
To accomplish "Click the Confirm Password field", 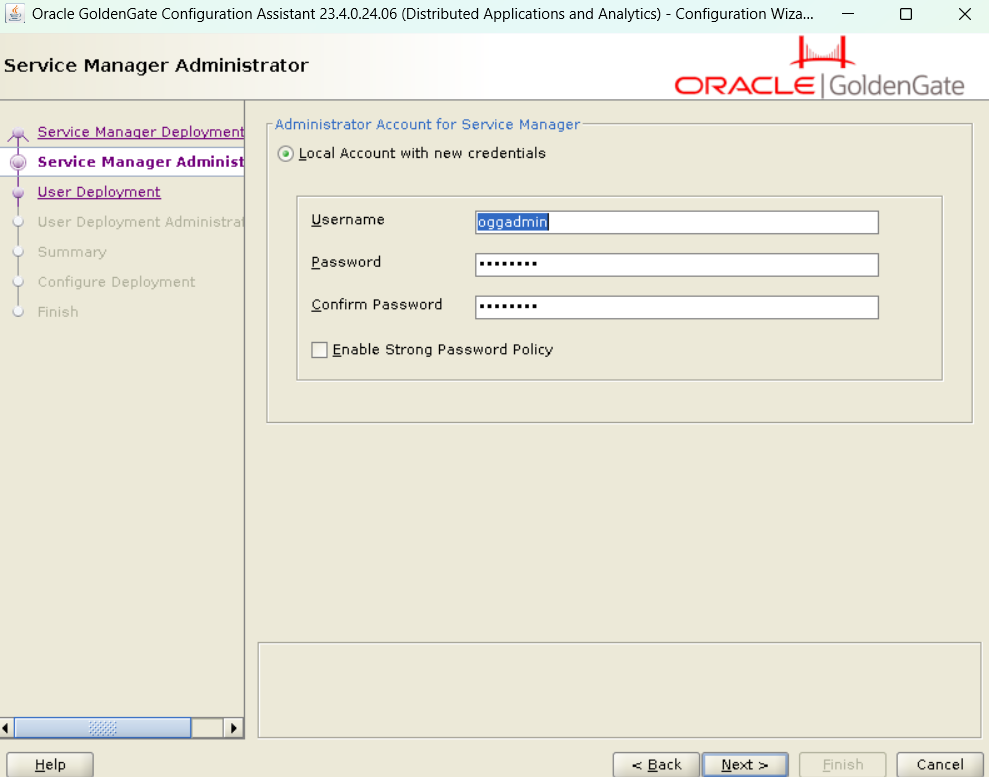I will coord(676,307).
